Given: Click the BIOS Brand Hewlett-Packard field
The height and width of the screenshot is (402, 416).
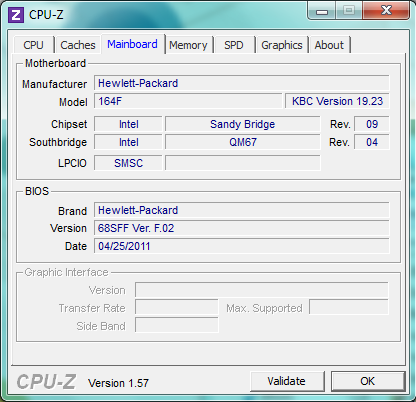Looking at the screenshot, I should pyautogui.click(x=241, y=210).
